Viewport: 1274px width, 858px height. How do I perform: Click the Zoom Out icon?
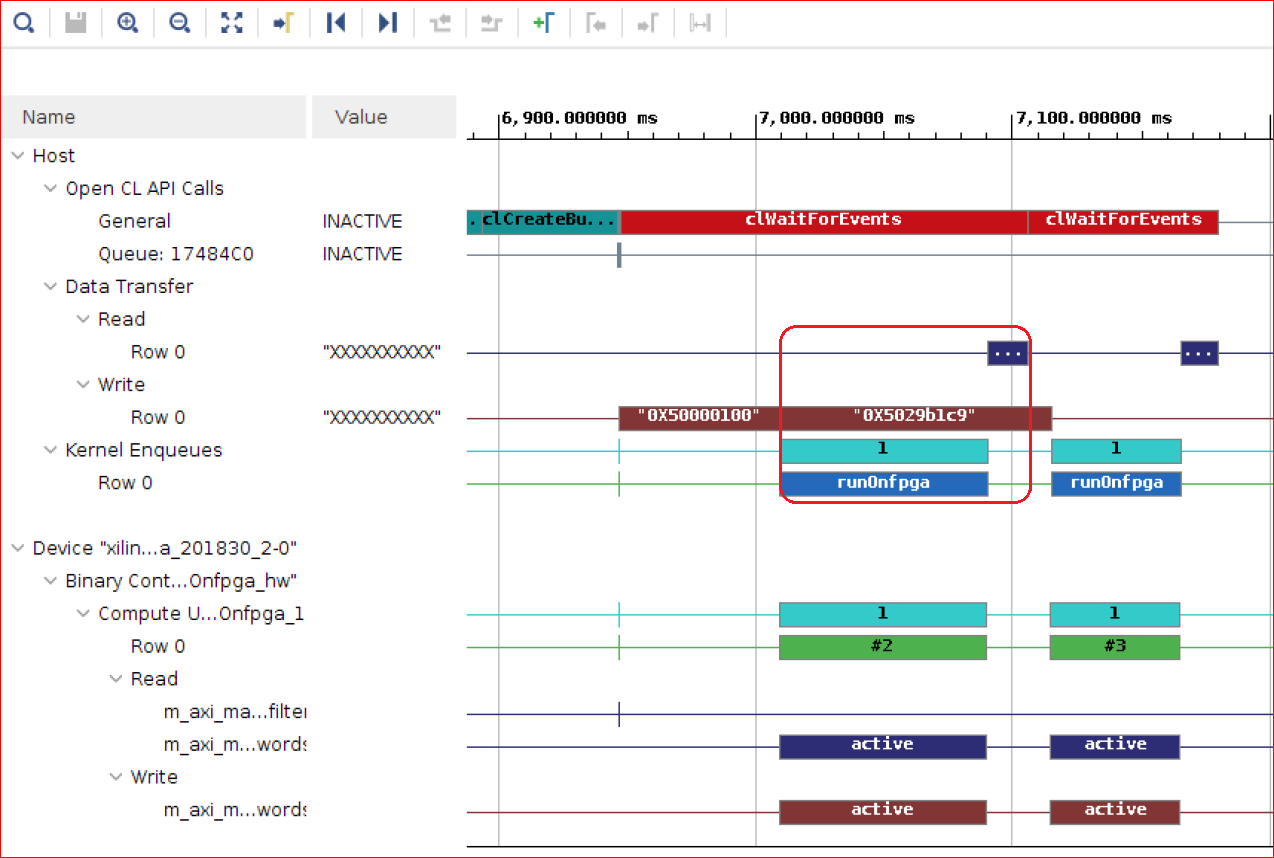coord(179,23)
